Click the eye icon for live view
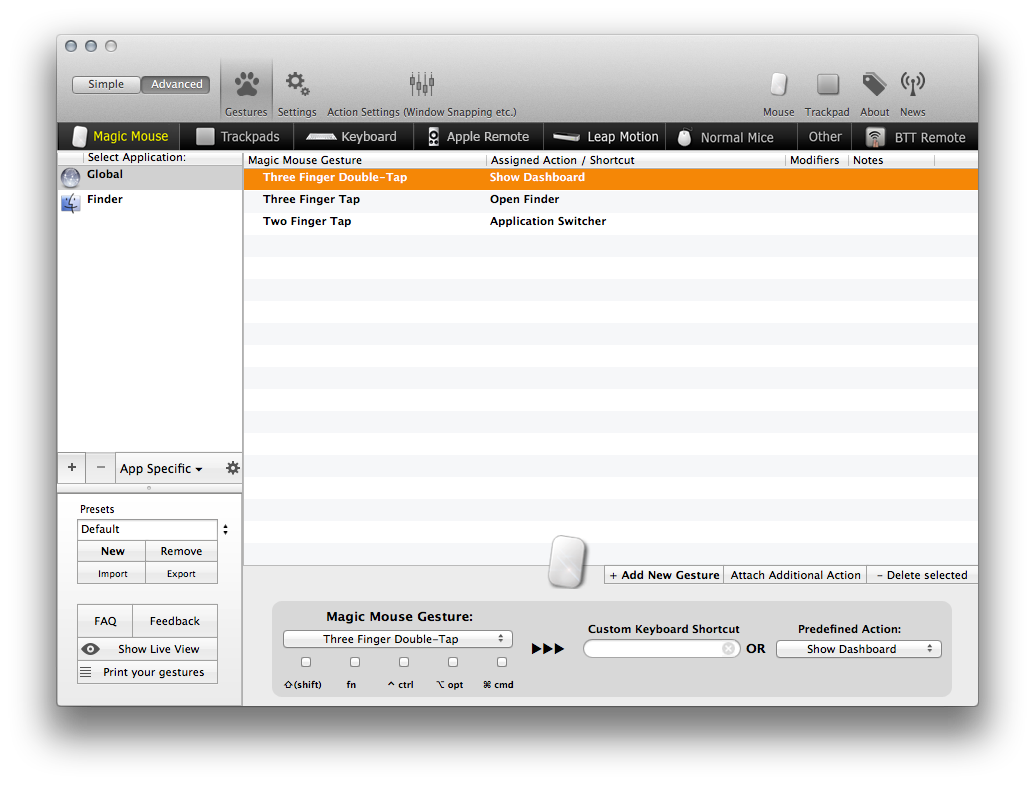Viewport: 1035px width, 785px height. (90, 649)
